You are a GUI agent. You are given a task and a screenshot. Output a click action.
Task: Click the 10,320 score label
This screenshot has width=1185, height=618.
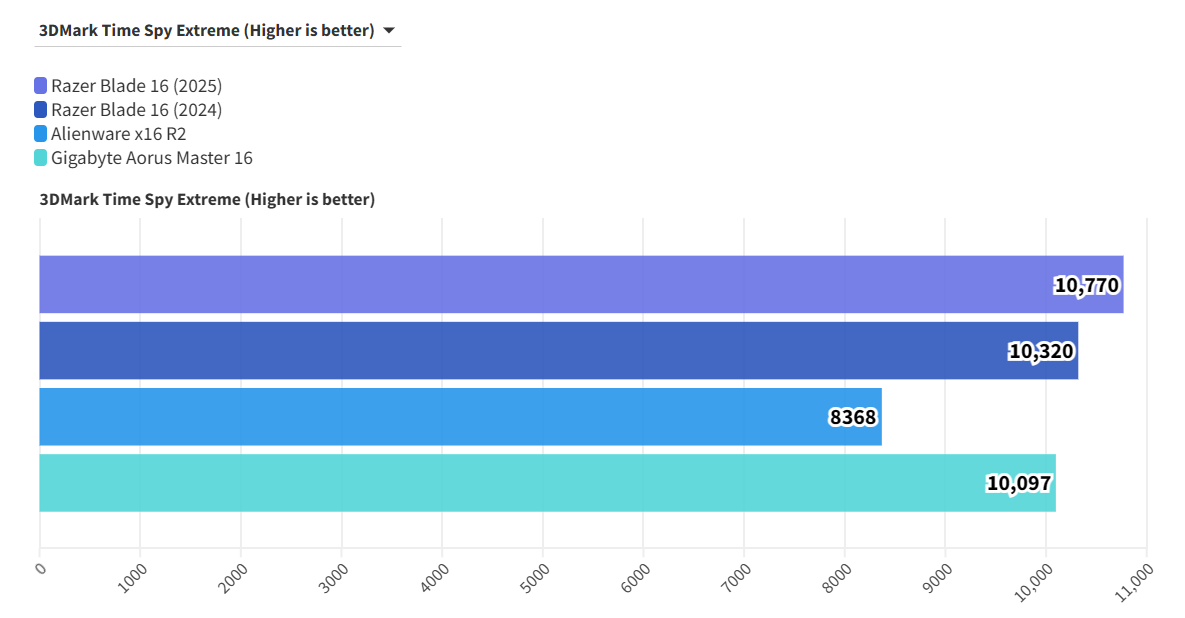(1041, 351)
